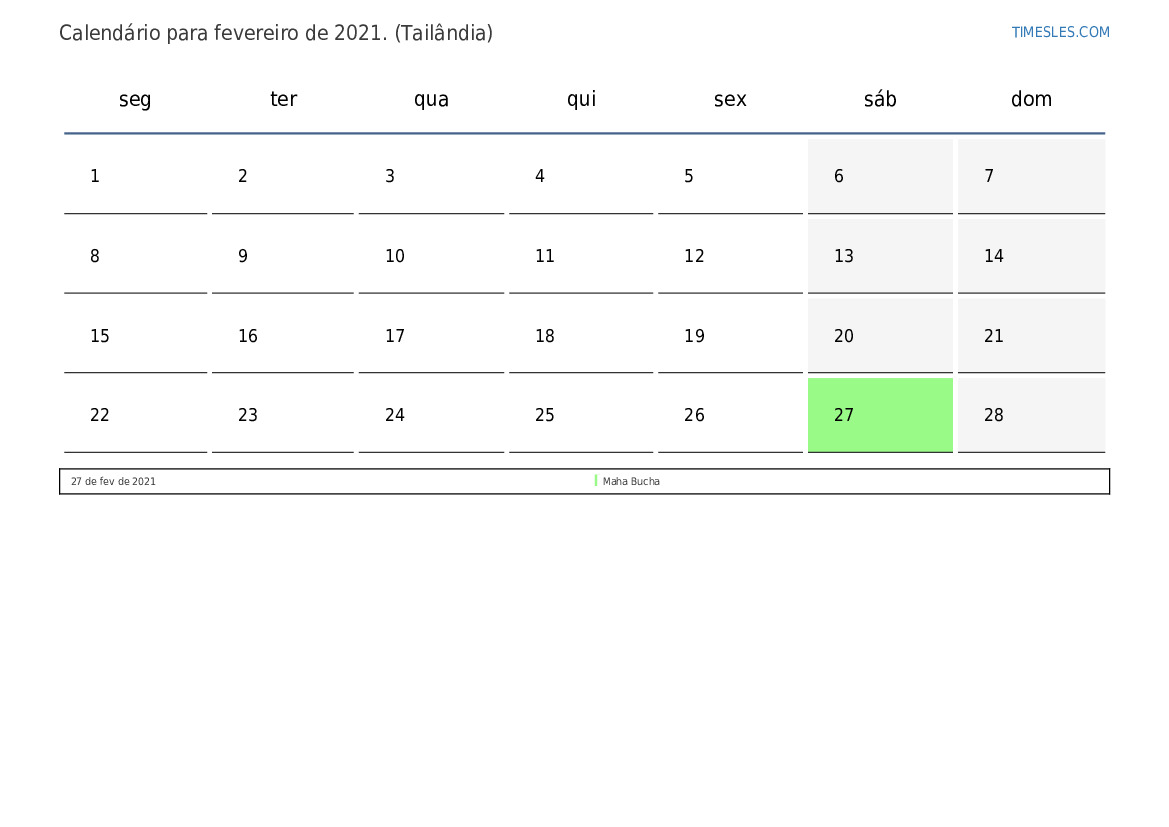The height and width of the screenshot is (827, 1169).
Task: Click day 4 in the calendar
Action: 581,176
